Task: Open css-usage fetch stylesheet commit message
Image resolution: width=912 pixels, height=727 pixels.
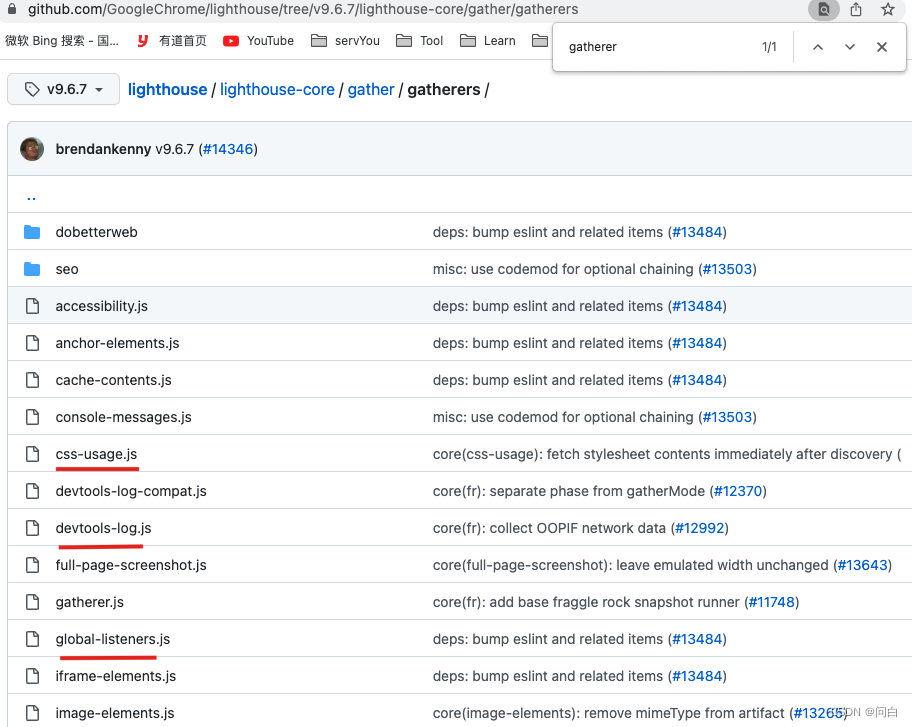Action: [667, 454]
